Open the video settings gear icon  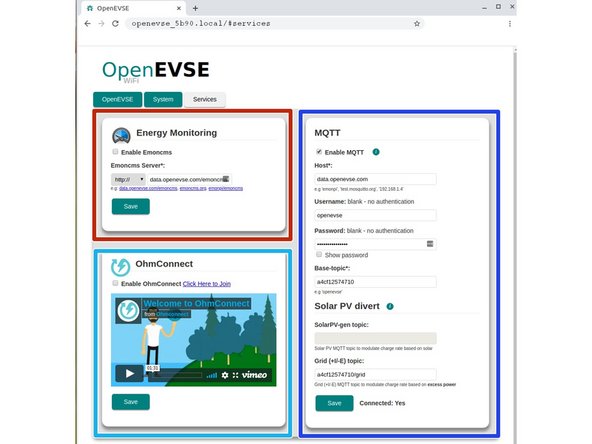tap(225, 375)
